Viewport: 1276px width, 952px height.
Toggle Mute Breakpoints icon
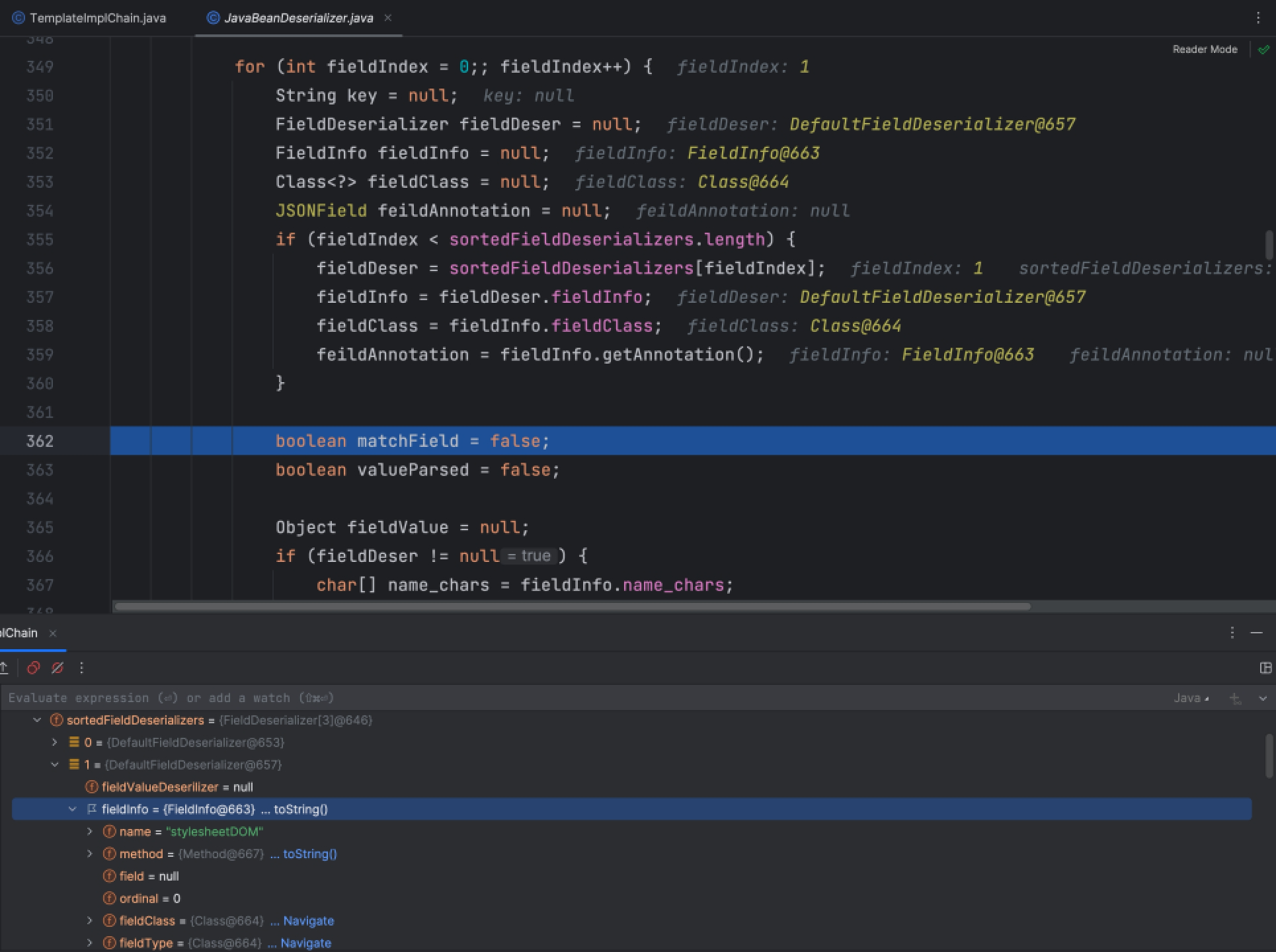point(58,668)
